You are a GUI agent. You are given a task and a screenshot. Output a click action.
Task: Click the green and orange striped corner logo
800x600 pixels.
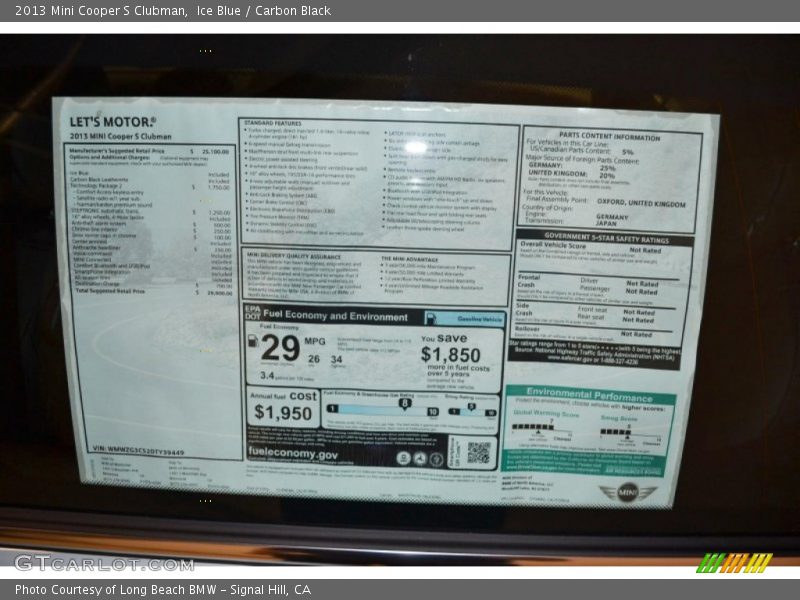click(734, 563)
